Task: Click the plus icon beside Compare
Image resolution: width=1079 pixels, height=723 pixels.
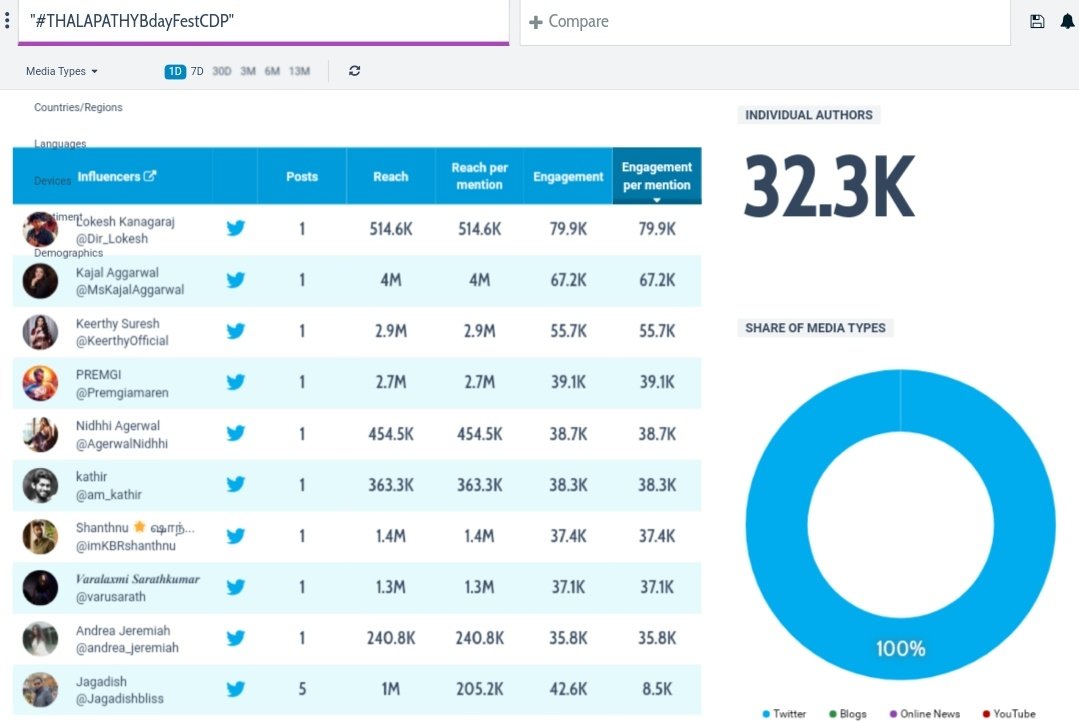Action: 535,22
